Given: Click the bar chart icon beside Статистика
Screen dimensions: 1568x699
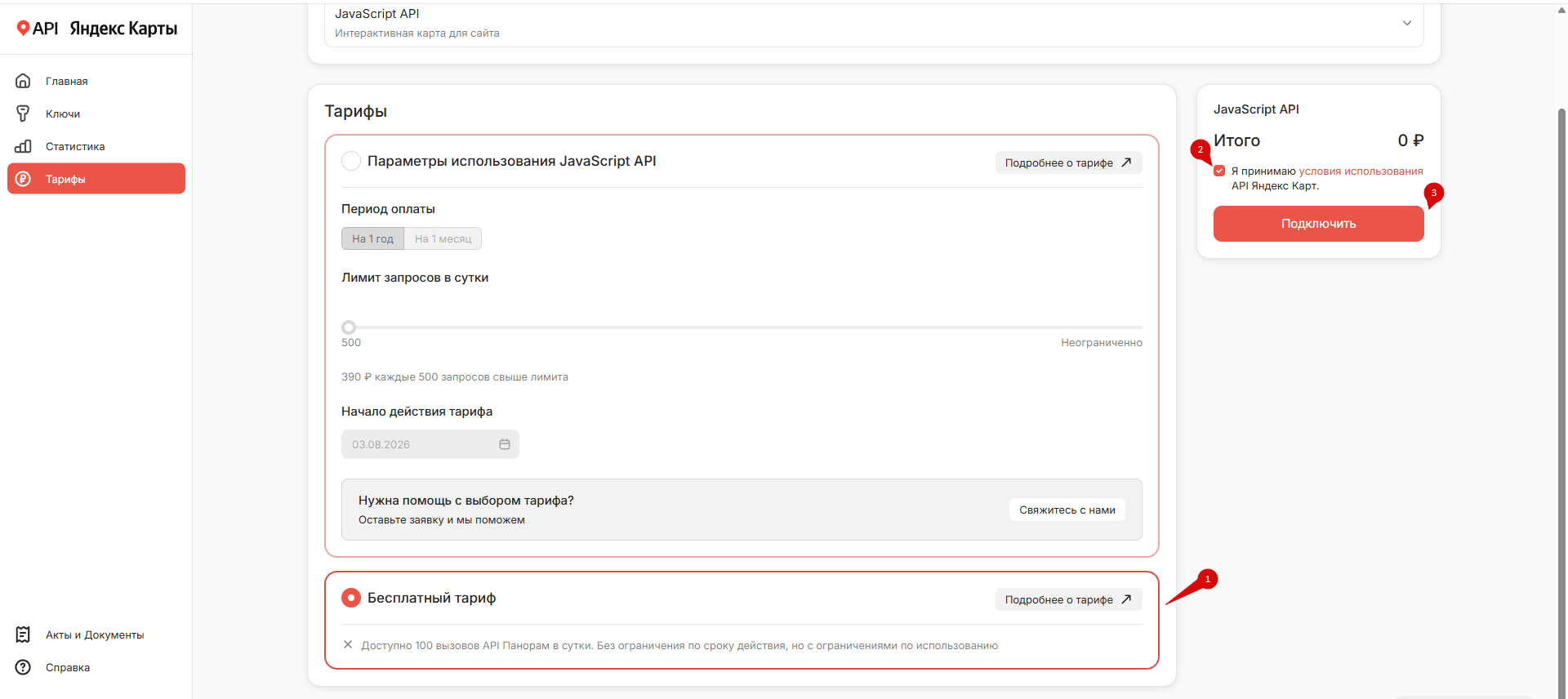Looking at the screenshot, I should point(23,146).
